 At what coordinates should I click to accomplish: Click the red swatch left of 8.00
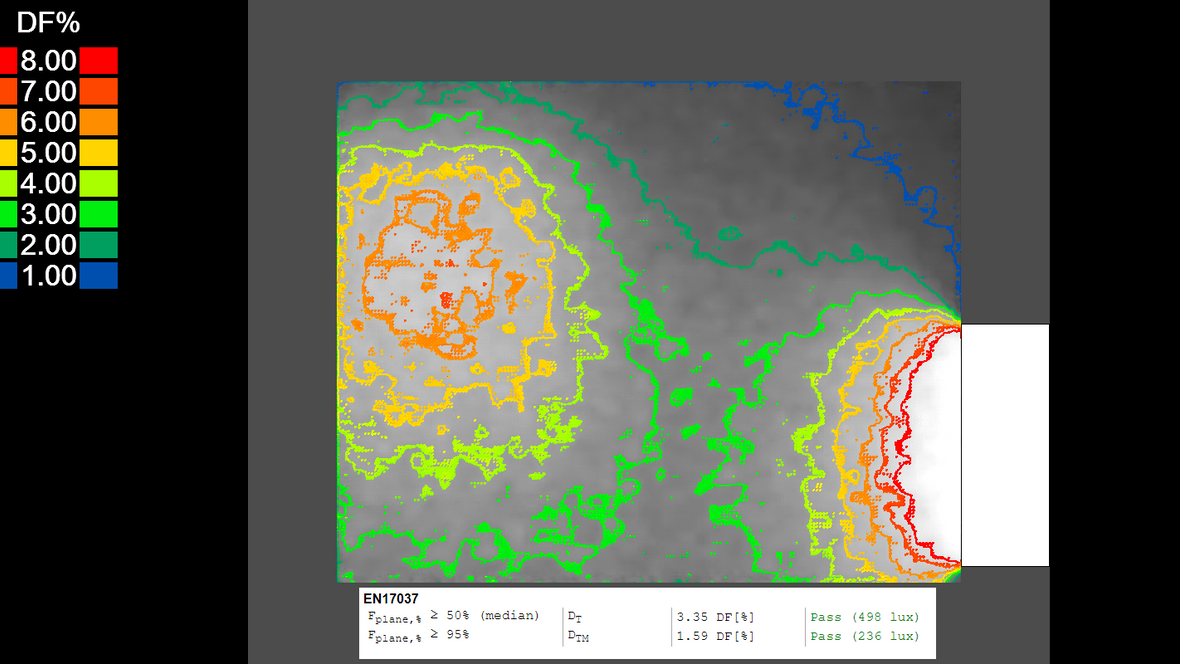8,61
